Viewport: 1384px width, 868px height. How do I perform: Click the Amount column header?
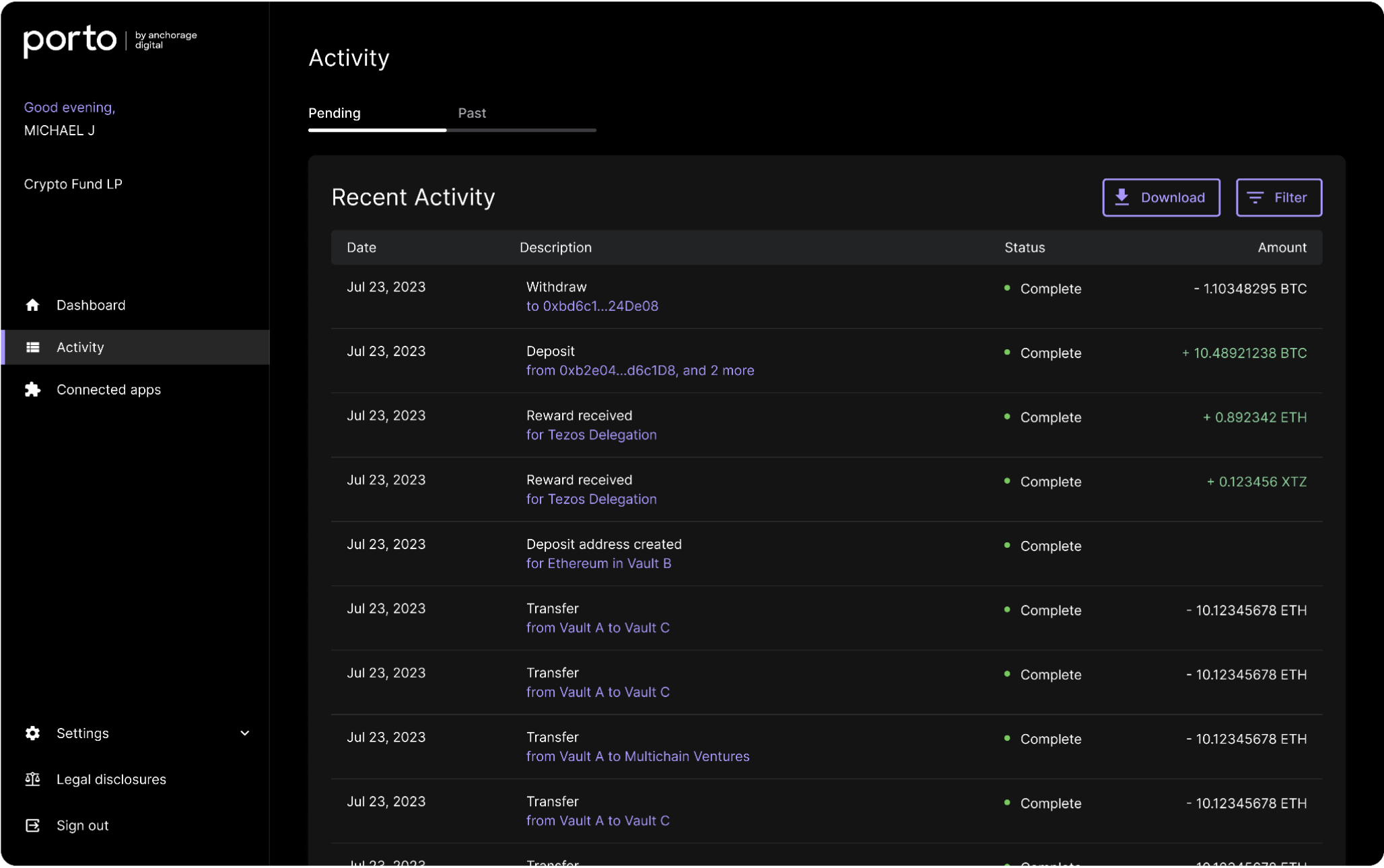click(1282, 248)
